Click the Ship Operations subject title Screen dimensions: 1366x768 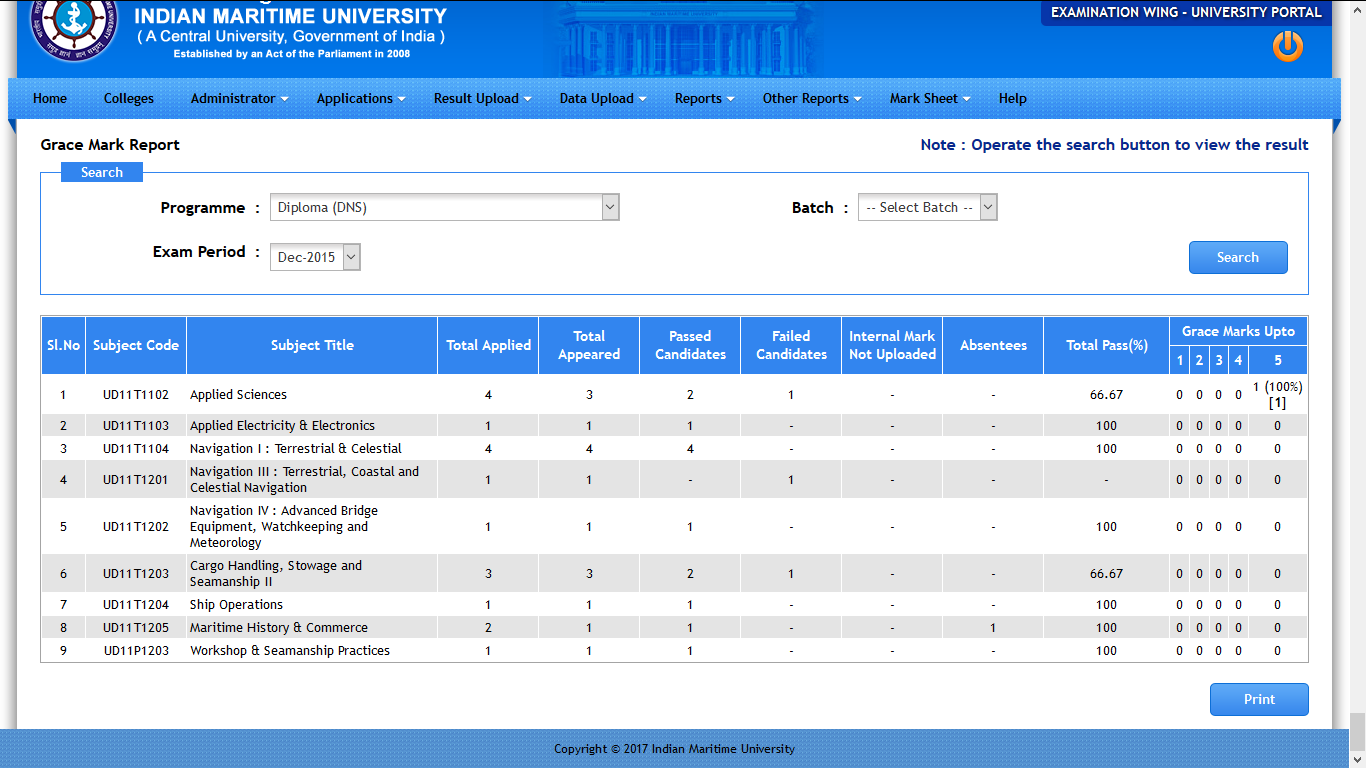(236, 605)
